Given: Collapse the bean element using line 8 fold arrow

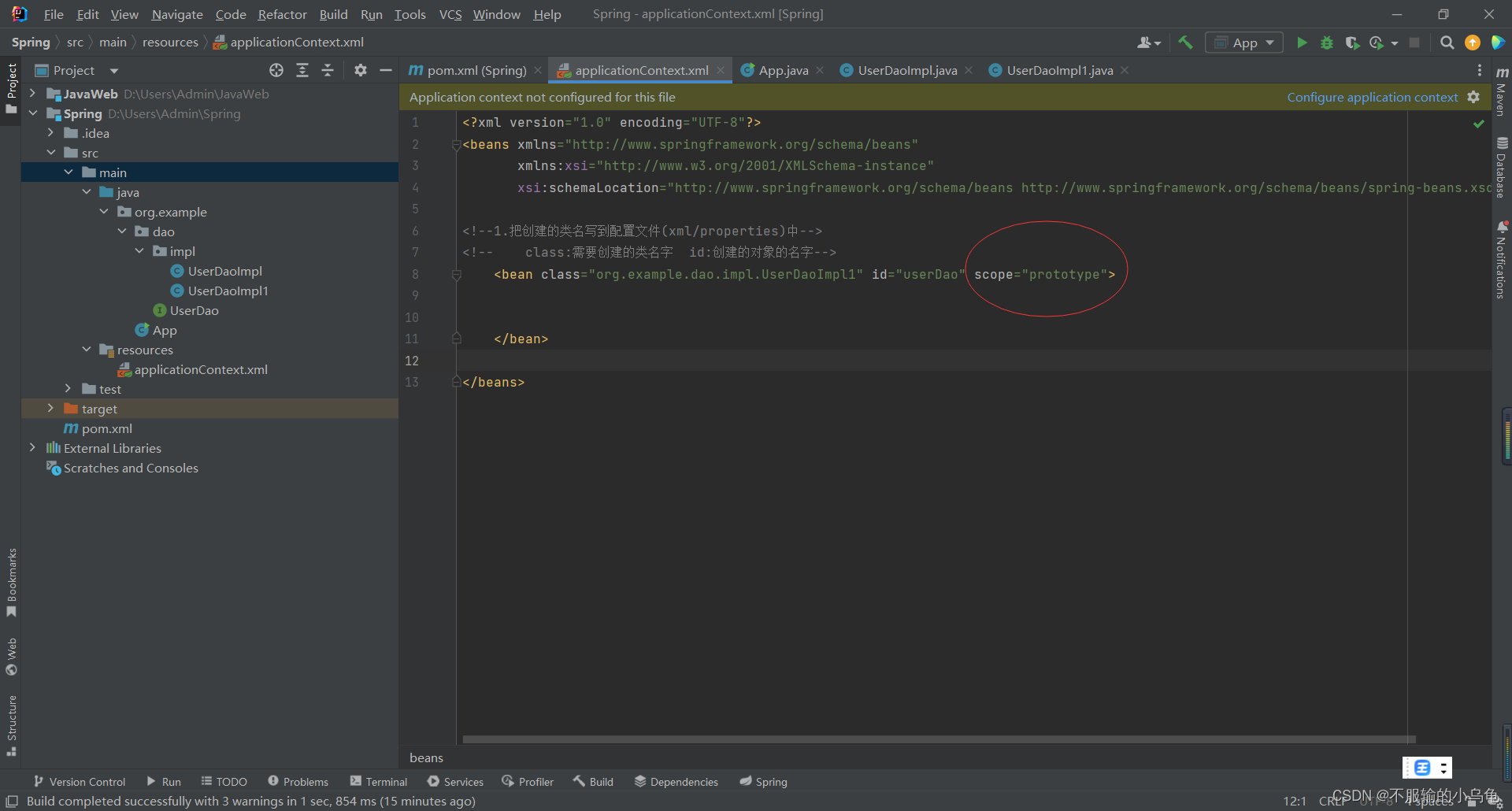Looking at the screenshot, I should (457, 274).
